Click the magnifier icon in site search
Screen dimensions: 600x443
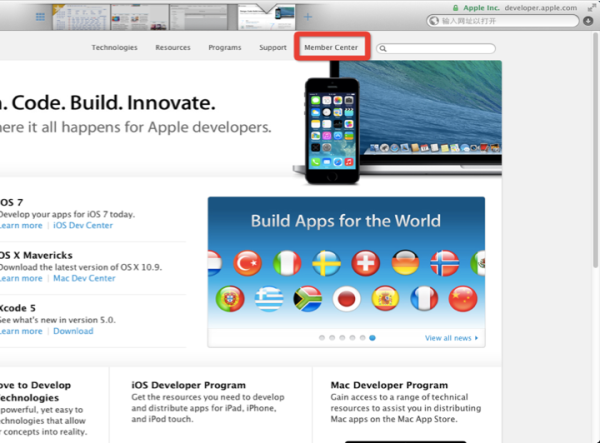(383, 49)
